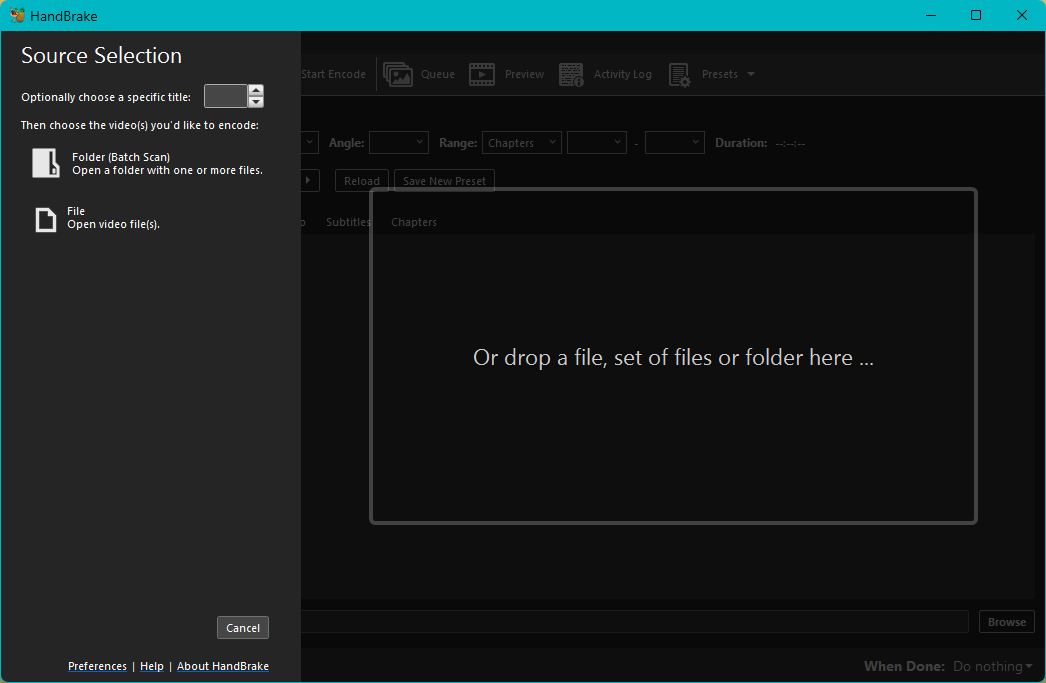Click the File document icon
This screenshot has height=683, width=1046.
coord(46,219)
